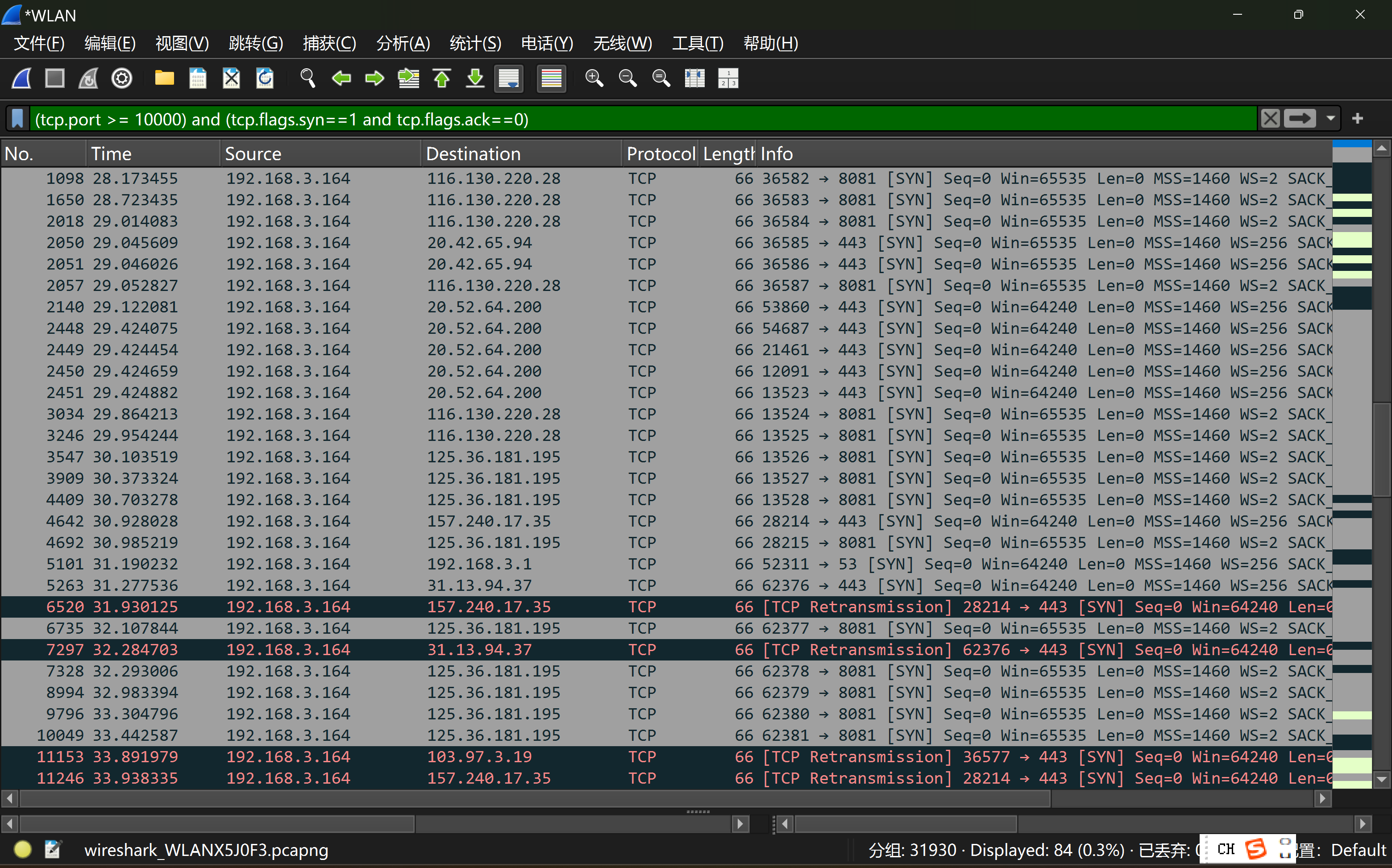Open capture options gear icon
The width and height of the screenshot is (1392, 868).
[122, 78]
